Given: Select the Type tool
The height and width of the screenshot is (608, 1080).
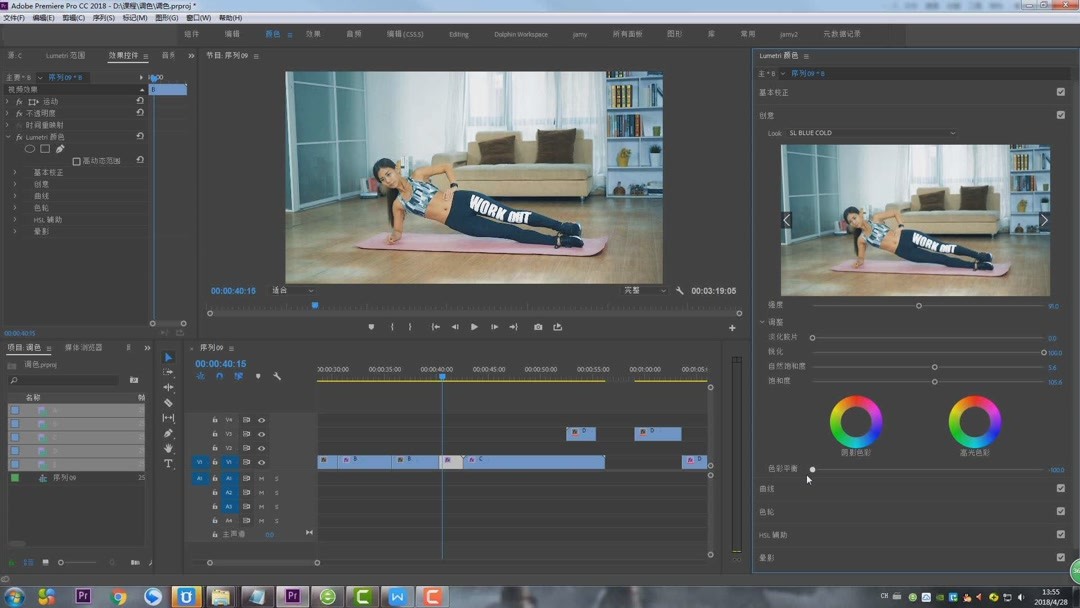Looking at the screenshot, I should pyautogui.click(x=168, y=464).
